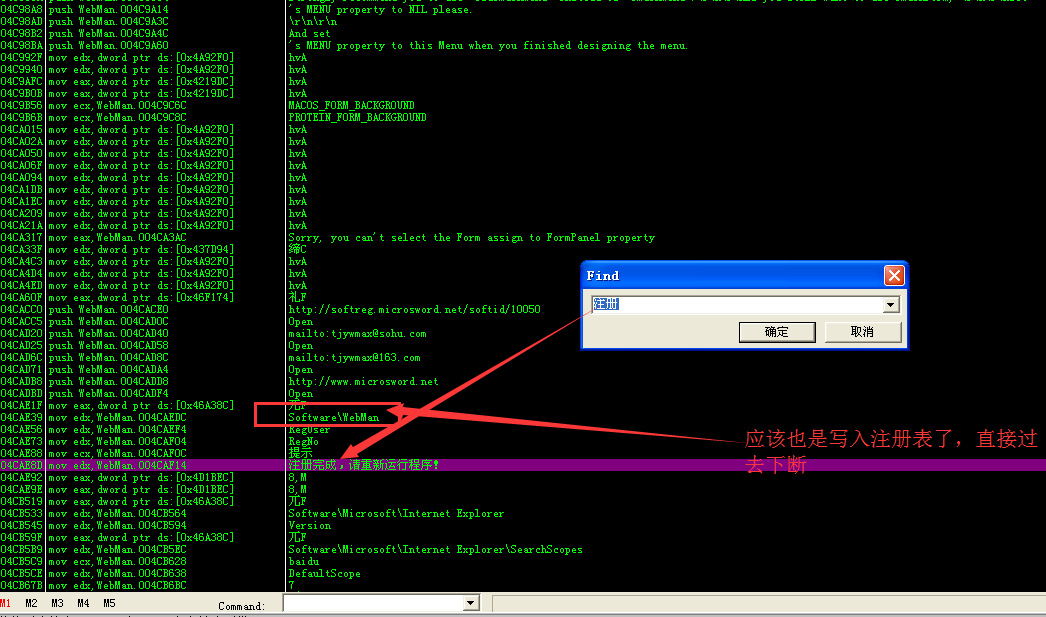This screenshot has height=617, width=1046.
Task: Select the baidu string row
Action: (302, 562)
